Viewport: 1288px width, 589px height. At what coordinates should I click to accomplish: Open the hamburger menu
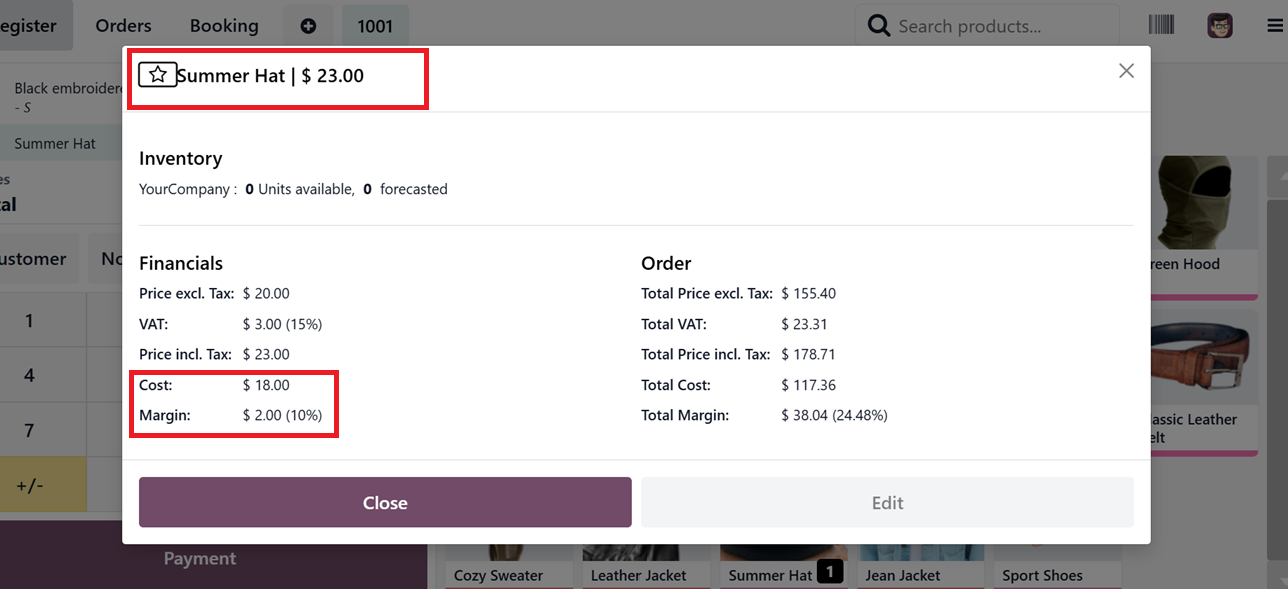coord(1274,26)
